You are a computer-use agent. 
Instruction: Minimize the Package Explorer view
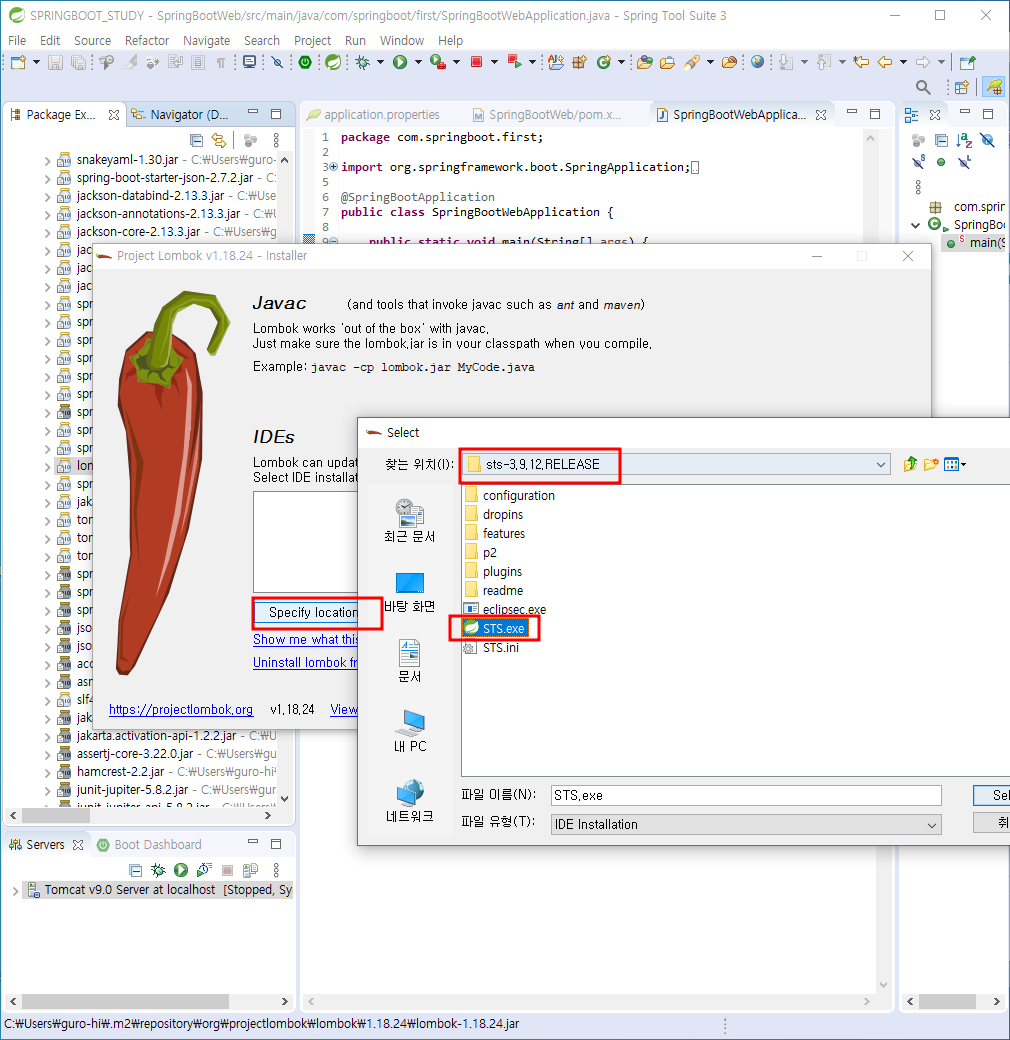(x=253, y=113)
